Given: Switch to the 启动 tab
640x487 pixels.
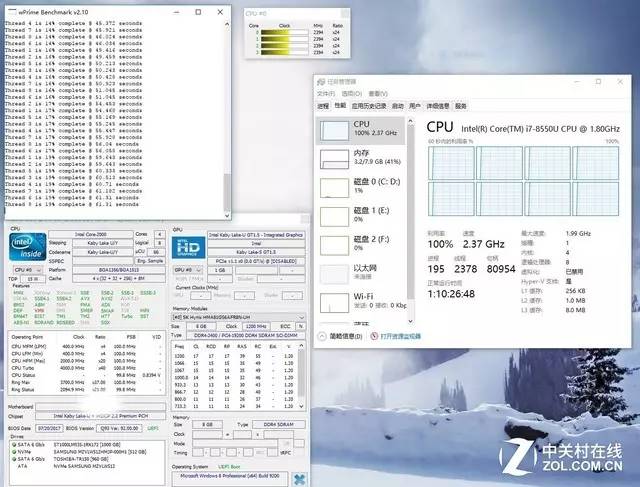Looking at the screenshot, I should (x=397, y=106).
